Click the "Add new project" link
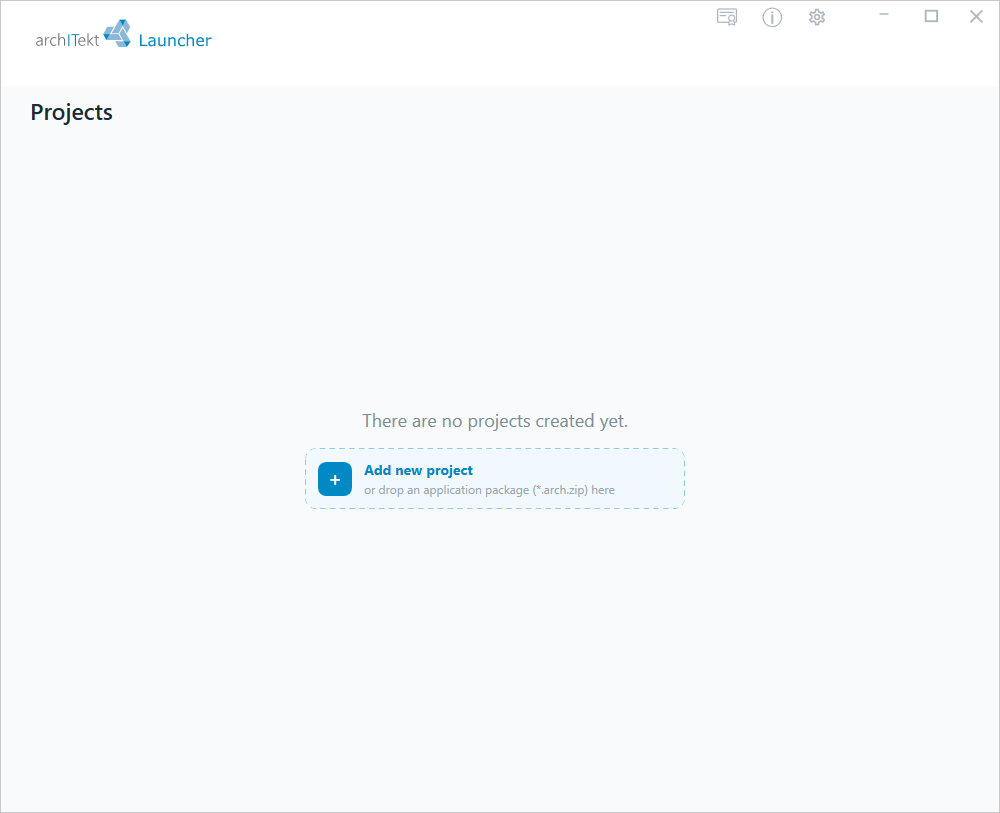This screenshot has width=1000, height=813. (418, 471)
